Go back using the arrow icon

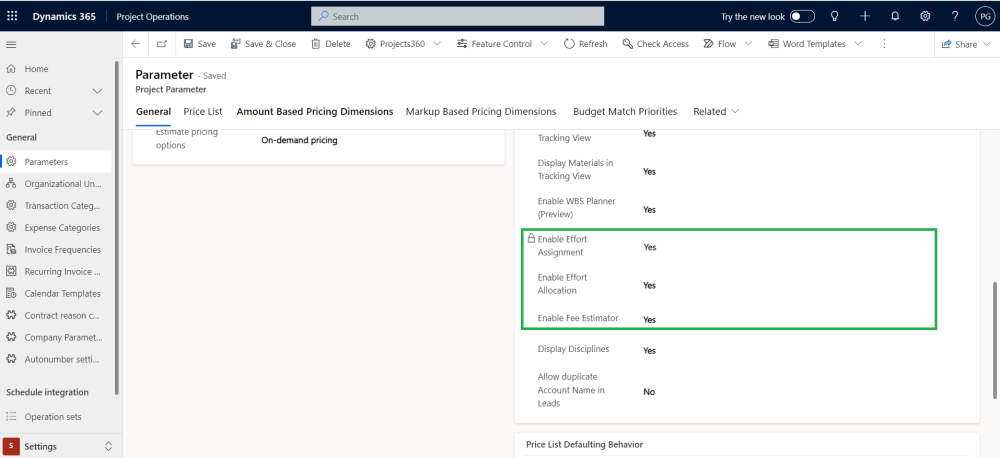[x=136, y=44]
